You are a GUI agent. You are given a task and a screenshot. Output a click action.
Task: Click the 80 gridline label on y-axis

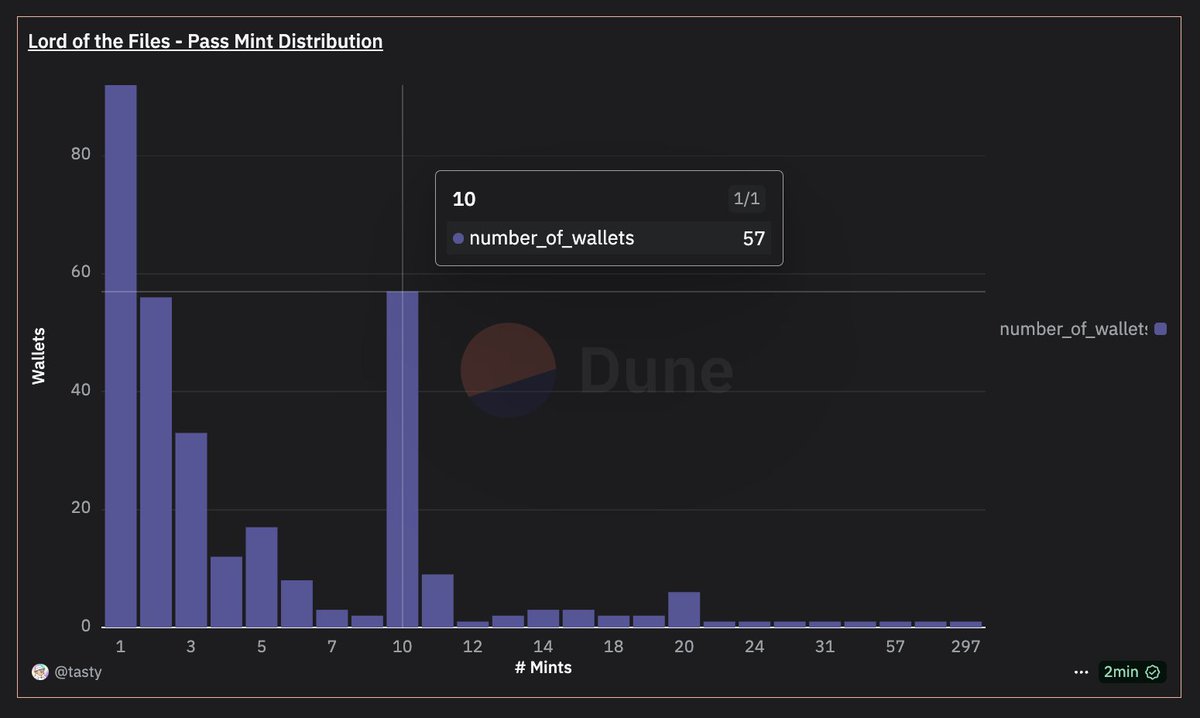(80, 154)
